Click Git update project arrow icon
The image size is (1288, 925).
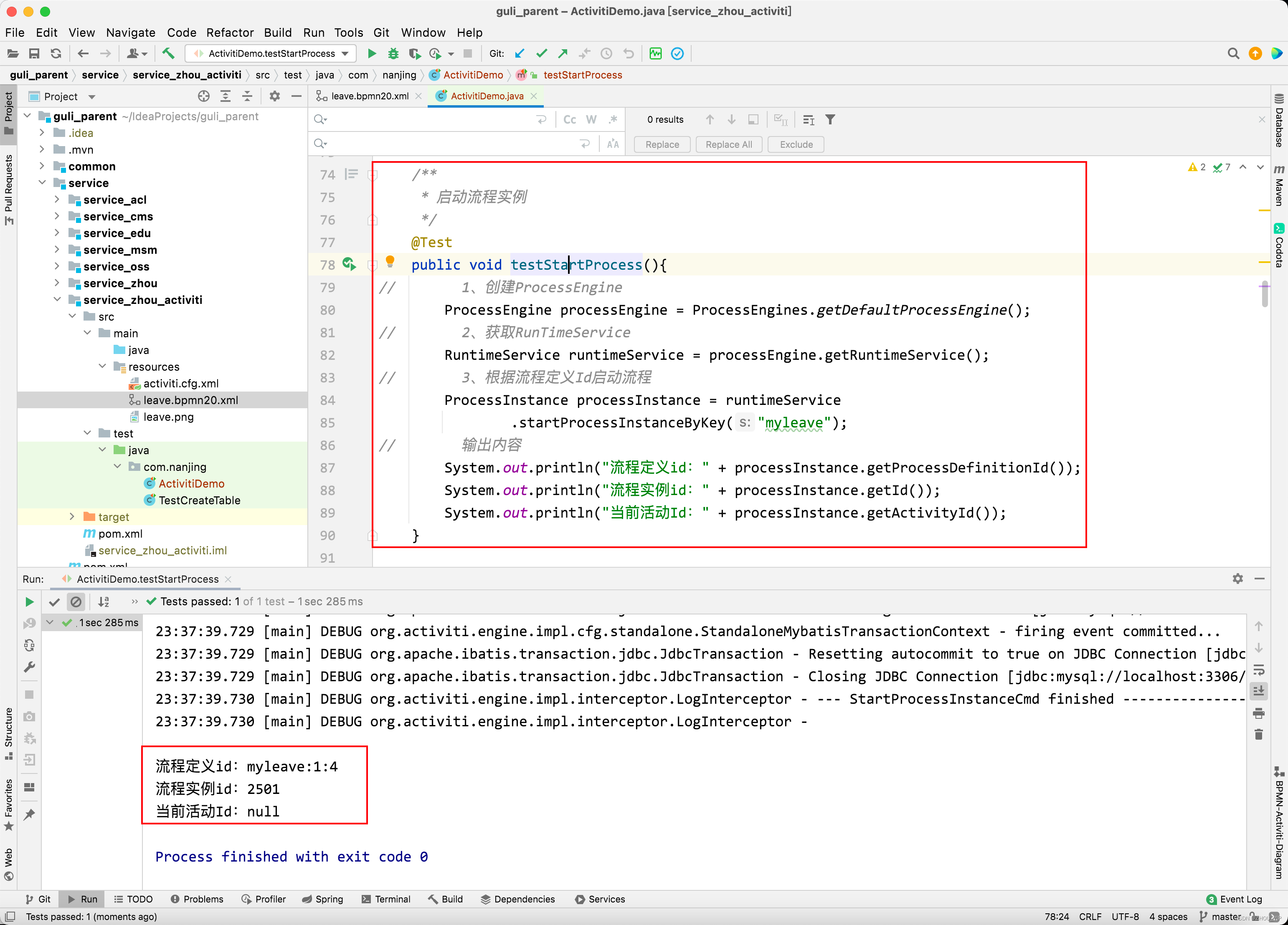click(x=519, y=53)
